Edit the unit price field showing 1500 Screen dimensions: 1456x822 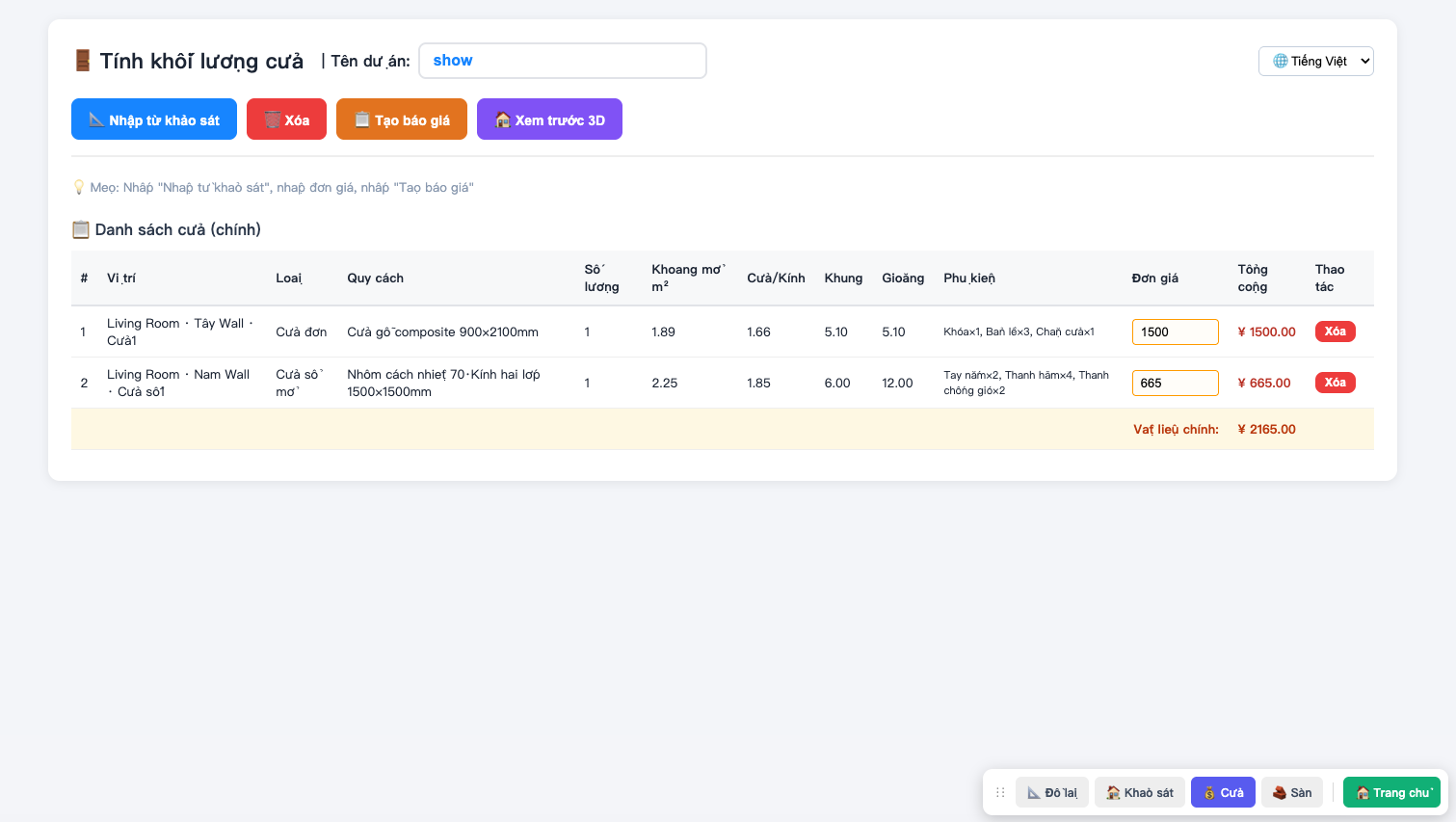(1176, 331)
